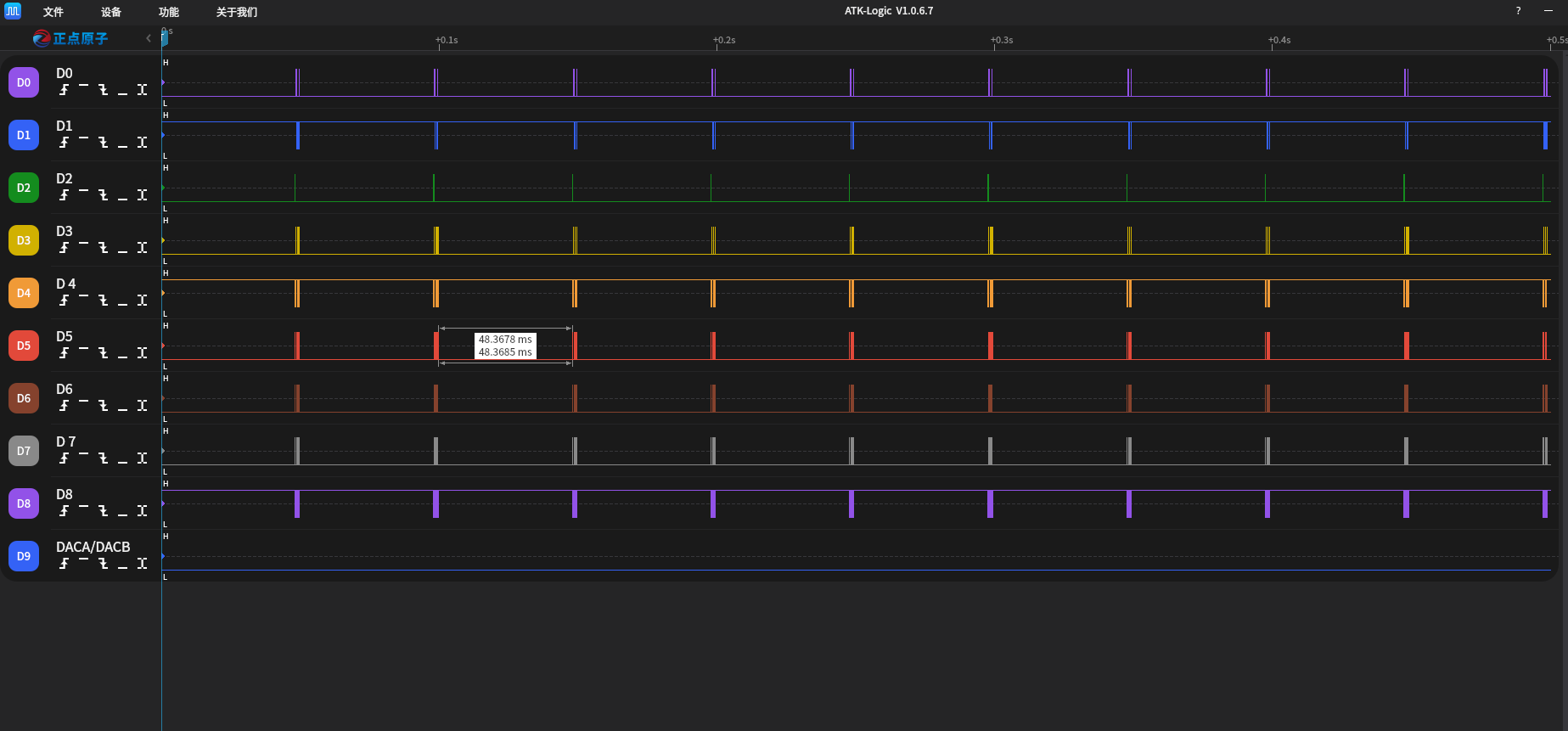The image size is (1568, 731).
Task: Click the ATK-Logic app logo icon
Action: pyautogui.click(x=12, y=11)
